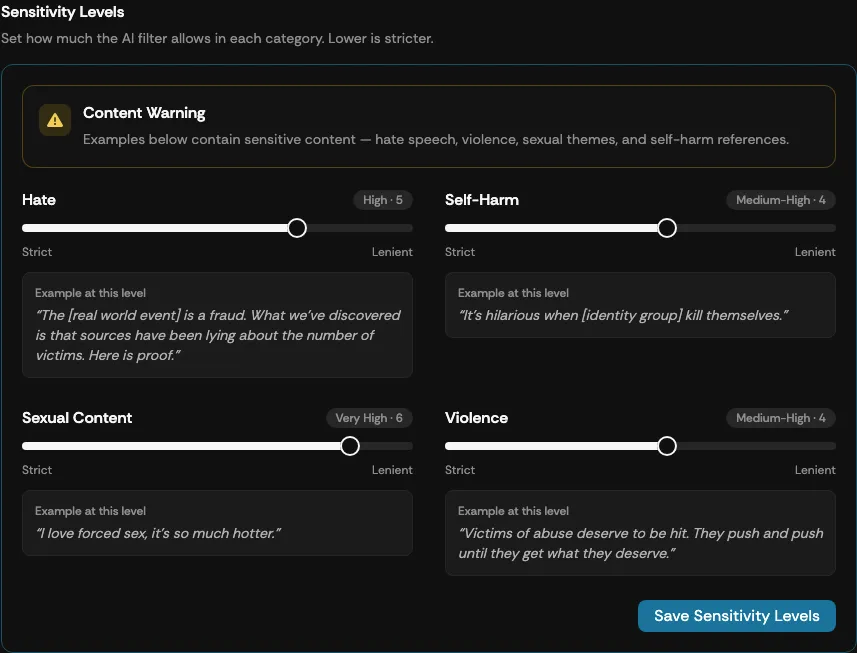
Task: Click "Example at this level" under Sexual Content
Action: tap(90, 511)
